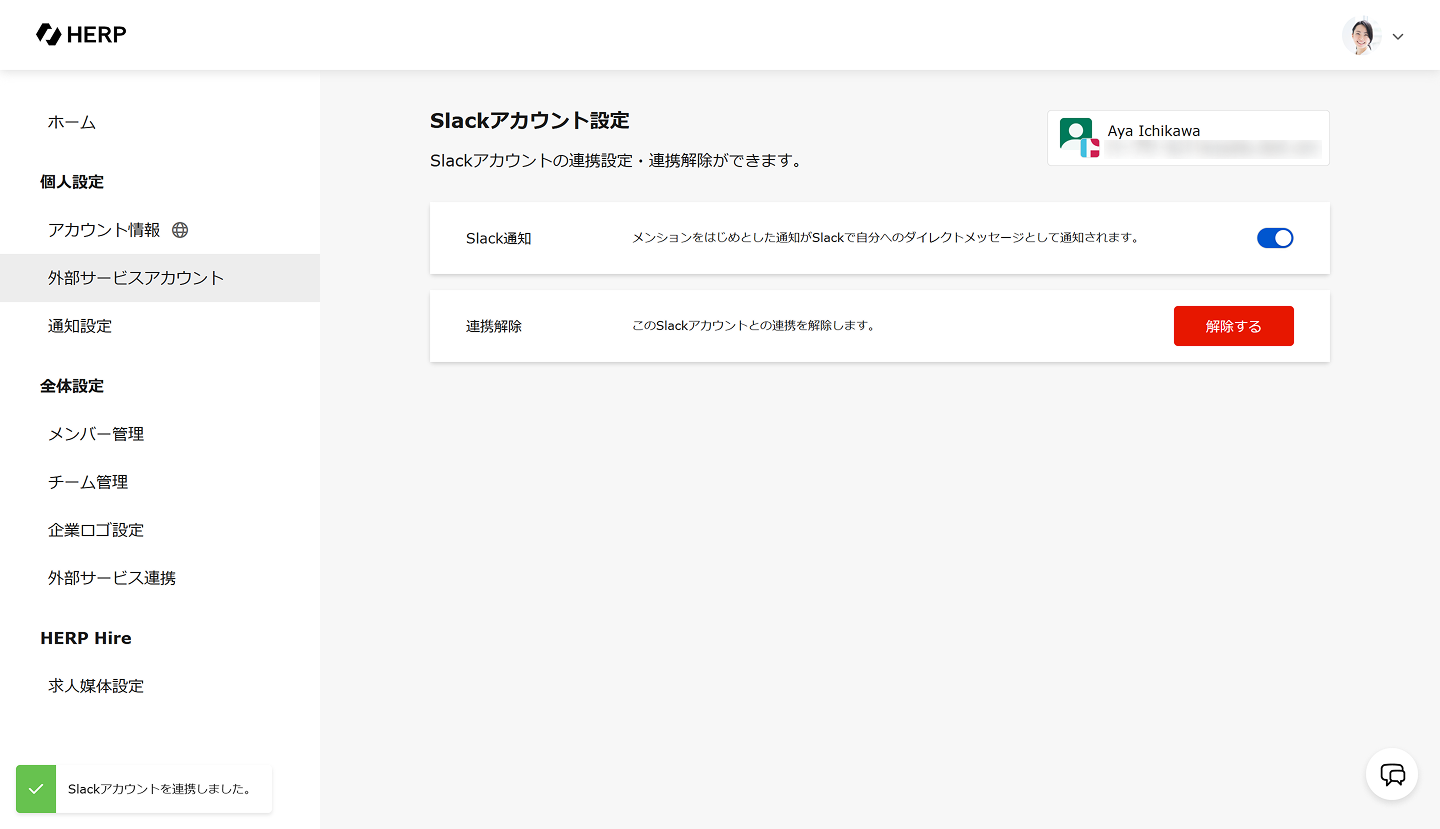Open the chat support widget
The height and width of the screenshot is (829, 1440).
[1392, 774]
